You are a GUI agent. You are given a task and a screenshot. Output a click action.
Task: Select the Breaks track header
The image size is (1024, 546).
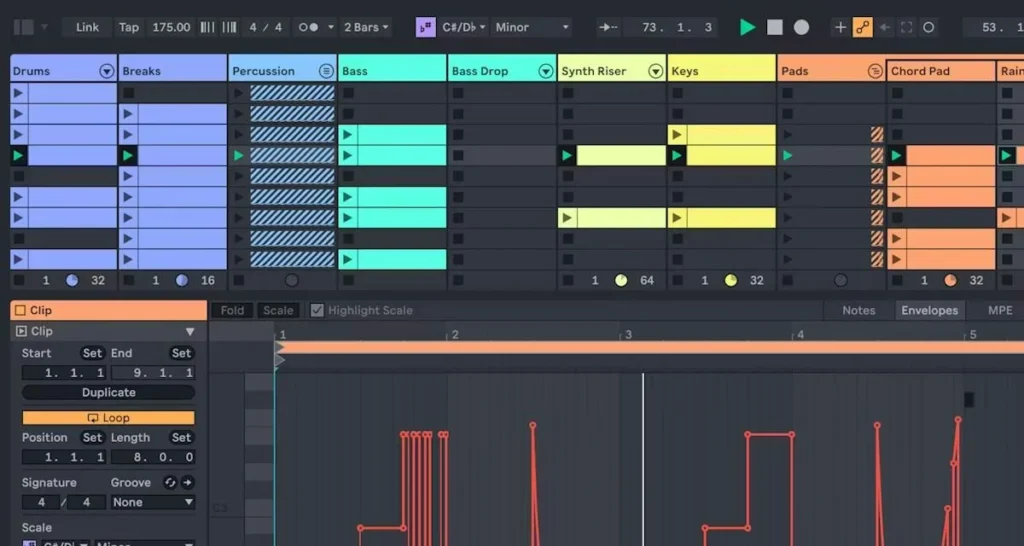coord(172,71)
